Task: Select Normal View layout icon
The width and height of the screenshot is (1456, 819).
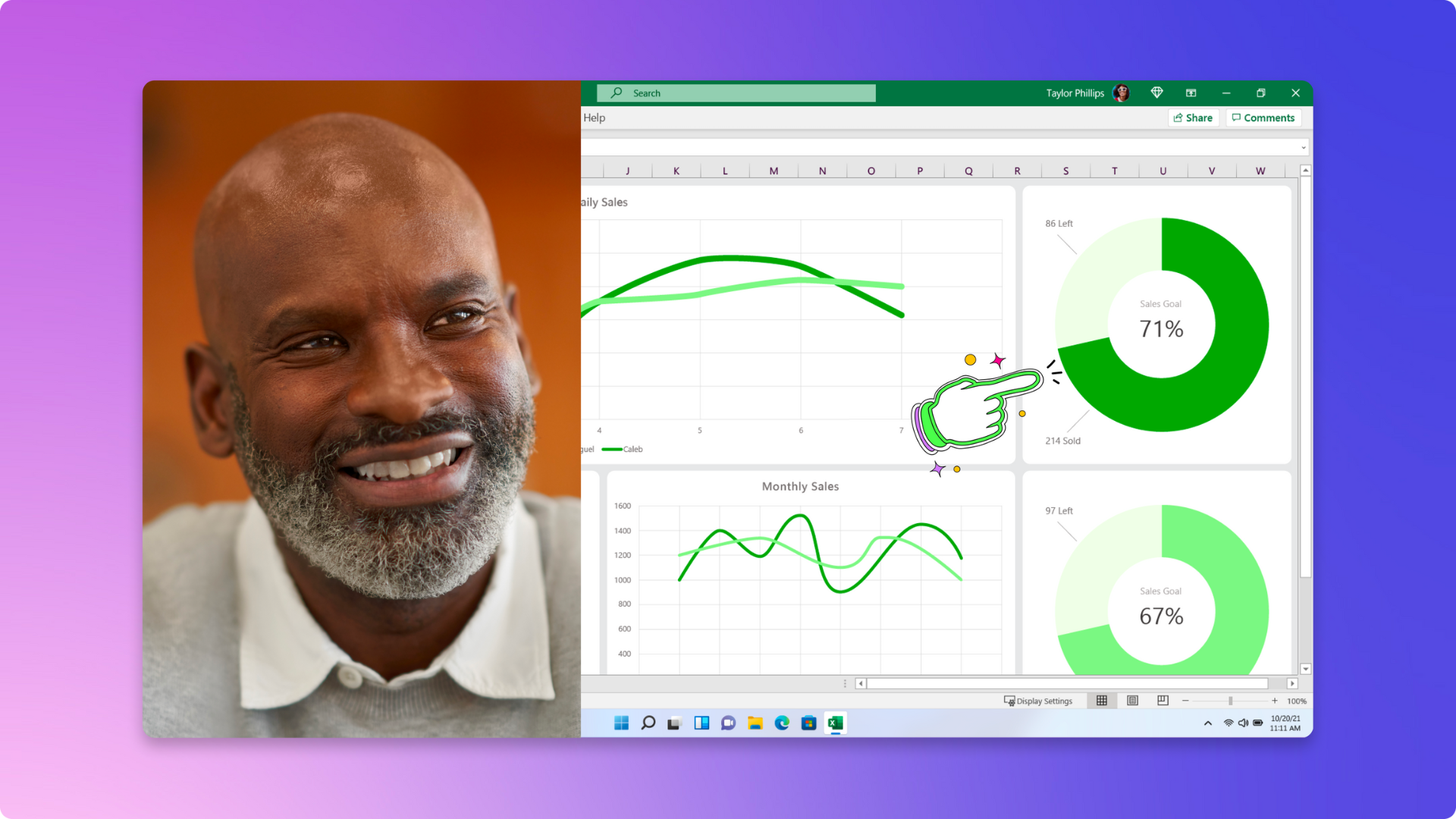Action: pos(1100,699)
